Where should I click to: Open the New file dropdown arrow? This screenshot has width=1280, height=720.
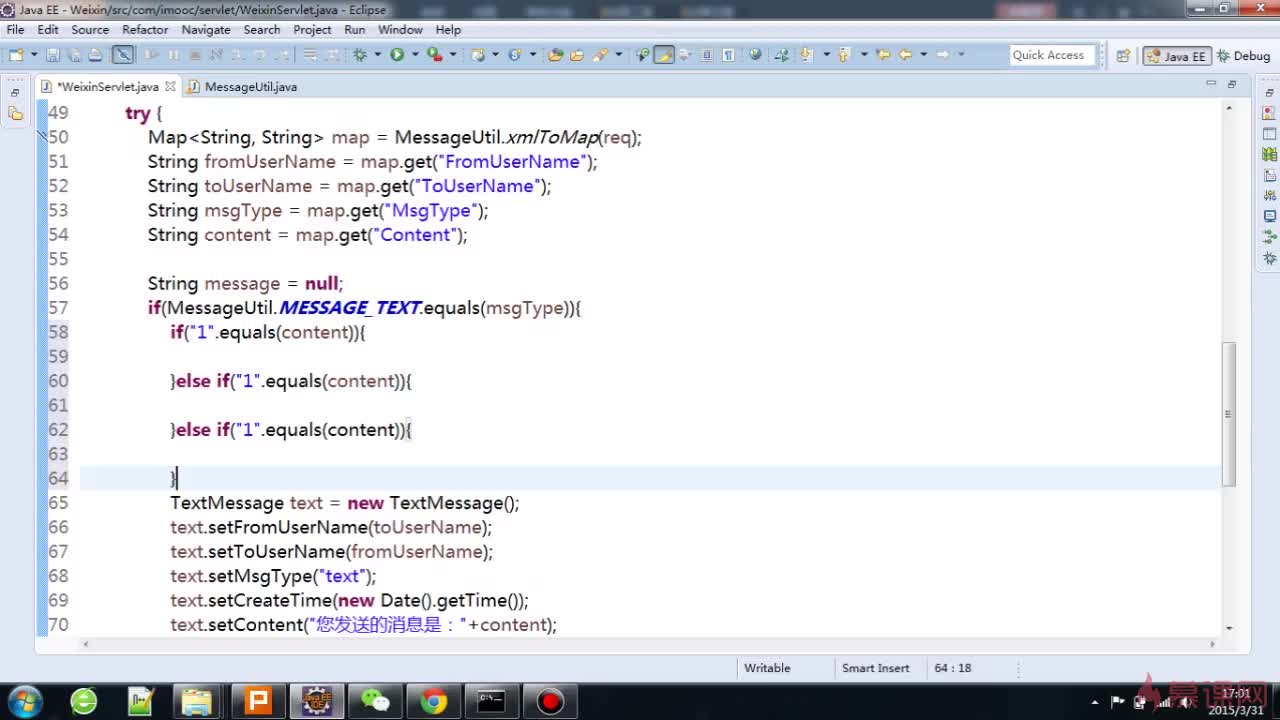tap(34, 55)
